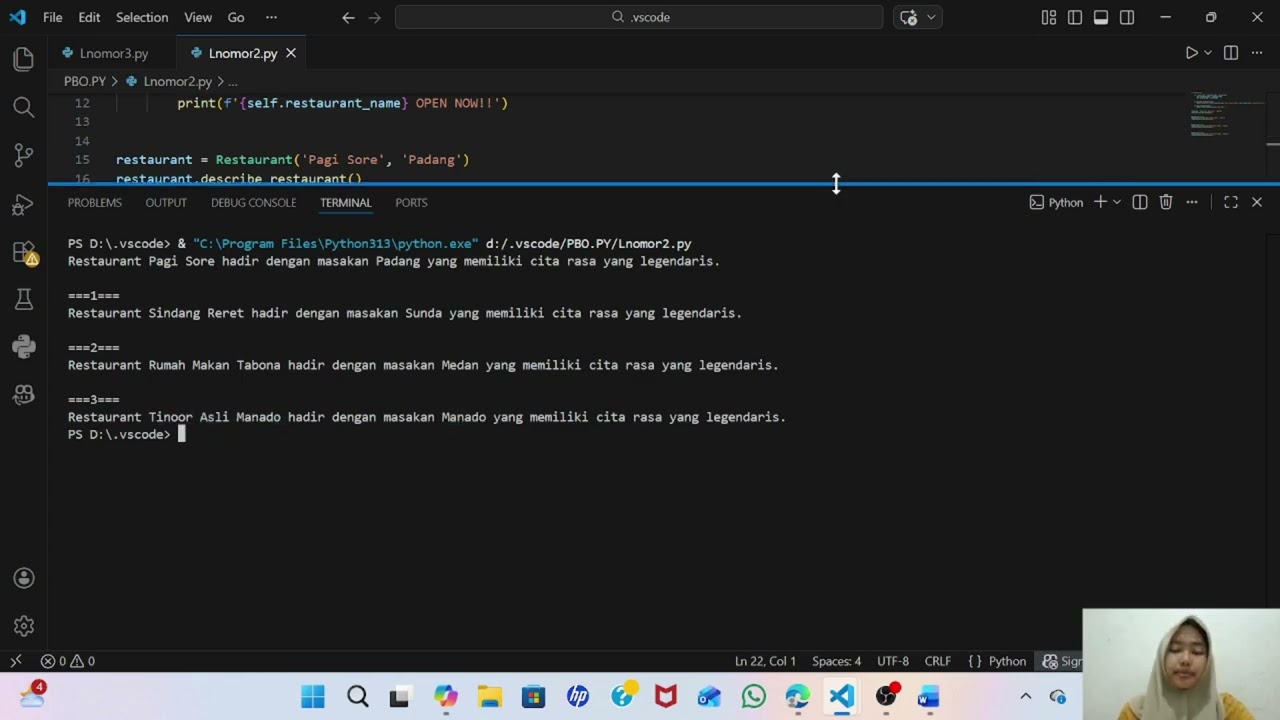
Task: Toggle the bottom Panel visibility
Action: (x=1101, y=17)
